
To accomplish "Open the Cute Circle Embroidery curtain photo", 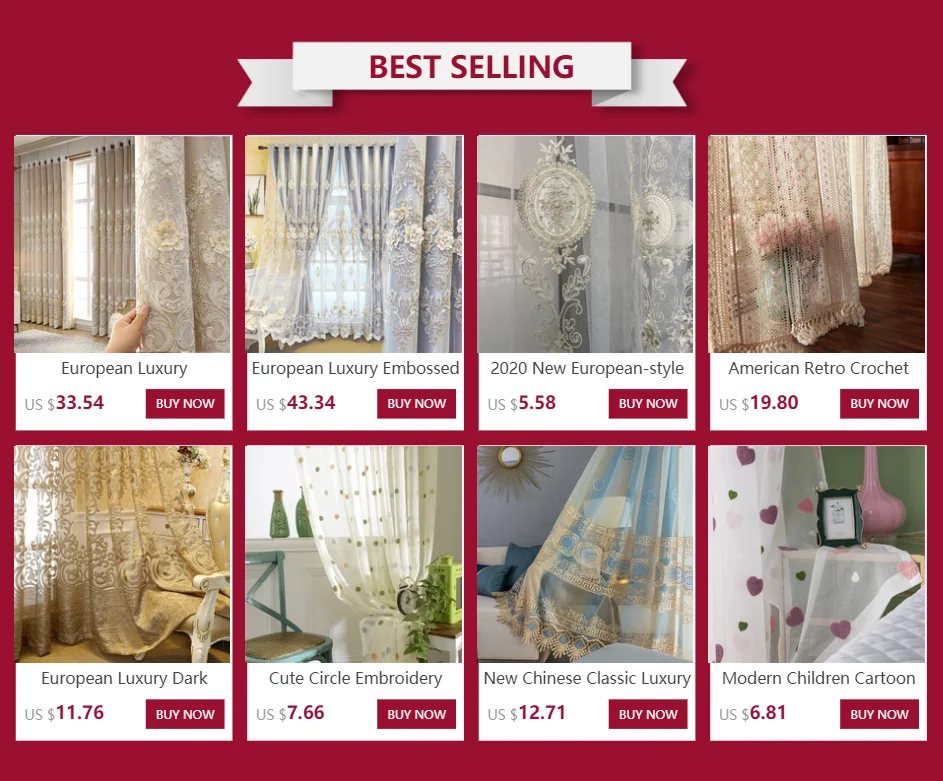I will pyautogui.click(x=354, y=554).
